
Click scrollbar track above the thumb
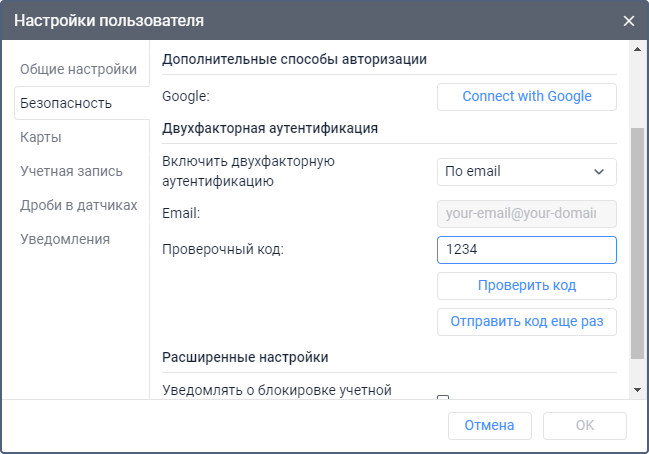click(637, 90)
